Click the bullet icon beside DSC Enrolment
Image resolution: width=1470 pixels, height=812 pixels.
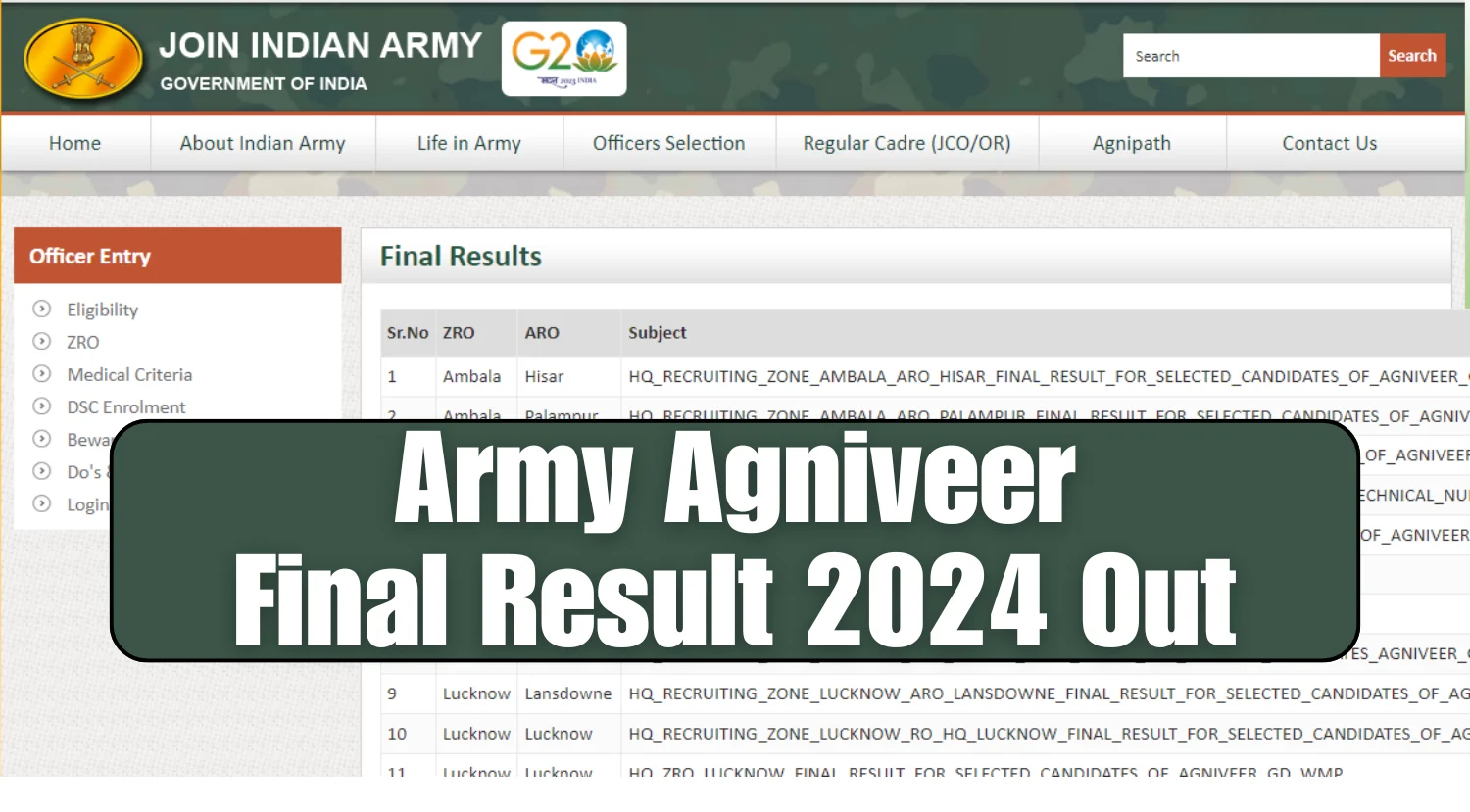point(41,406)
